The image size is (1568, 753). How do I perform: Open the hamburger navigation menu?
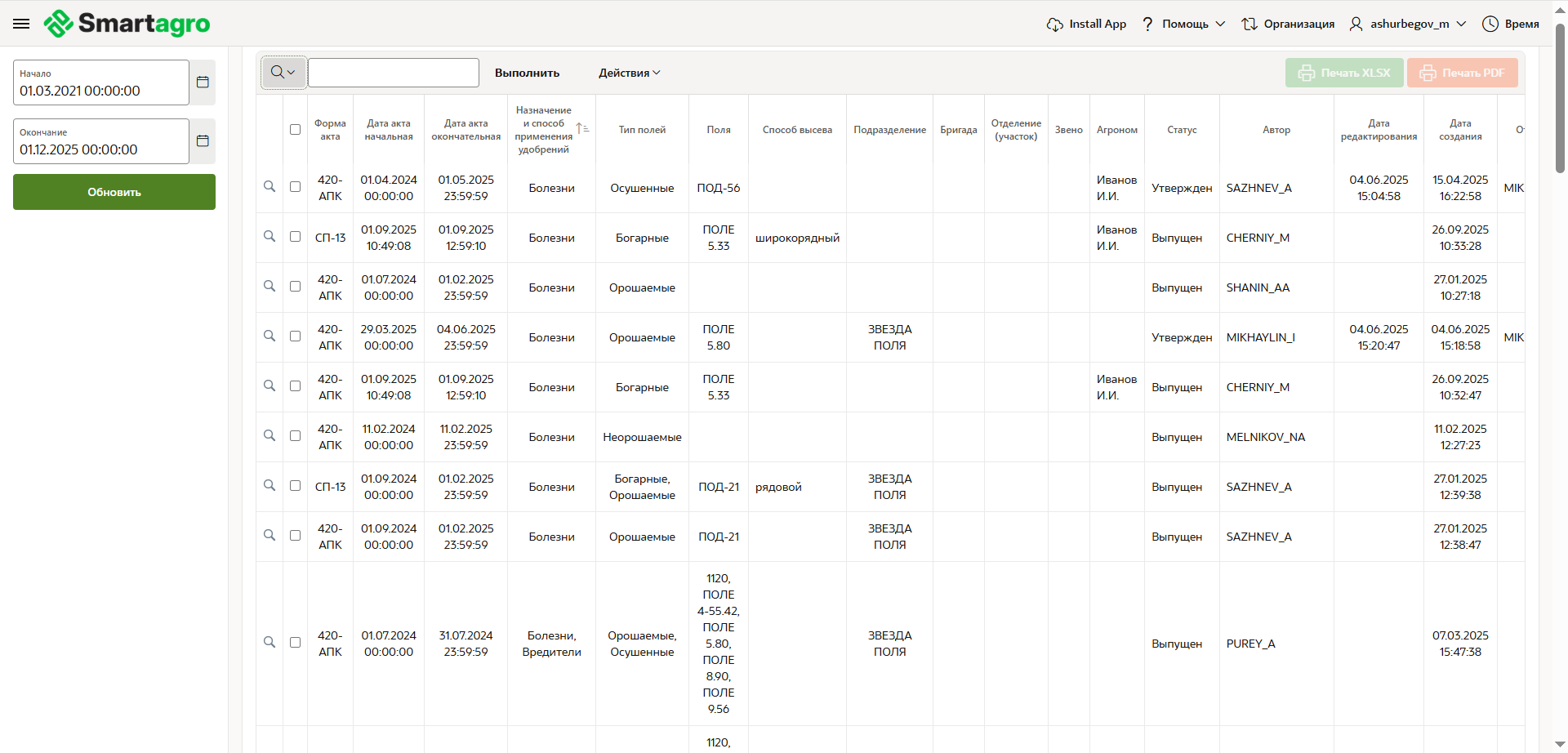click(21, 24)
